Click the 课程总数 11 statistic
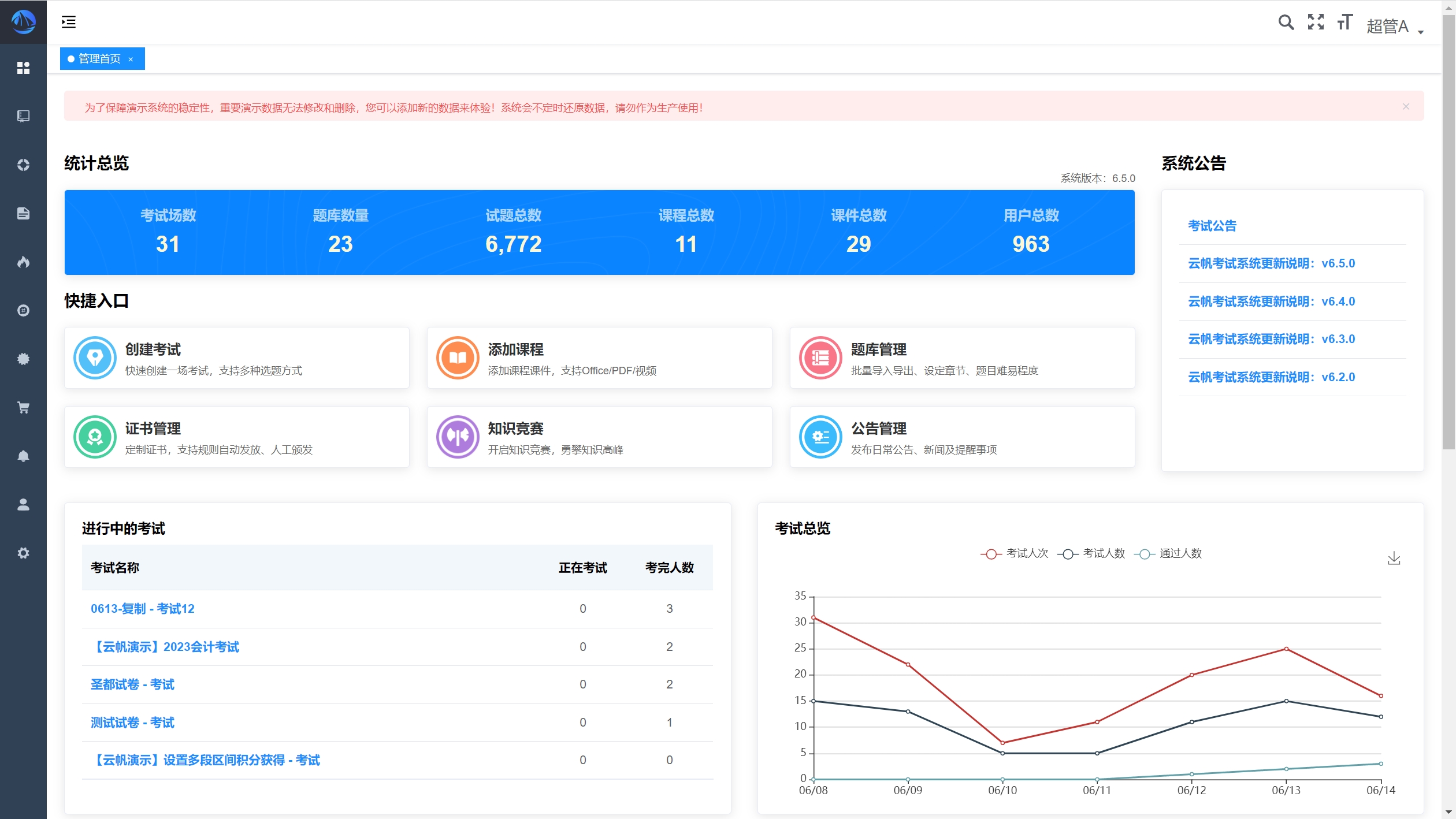The height and width of the screenshot is (819, 1456). coord(686,232)
